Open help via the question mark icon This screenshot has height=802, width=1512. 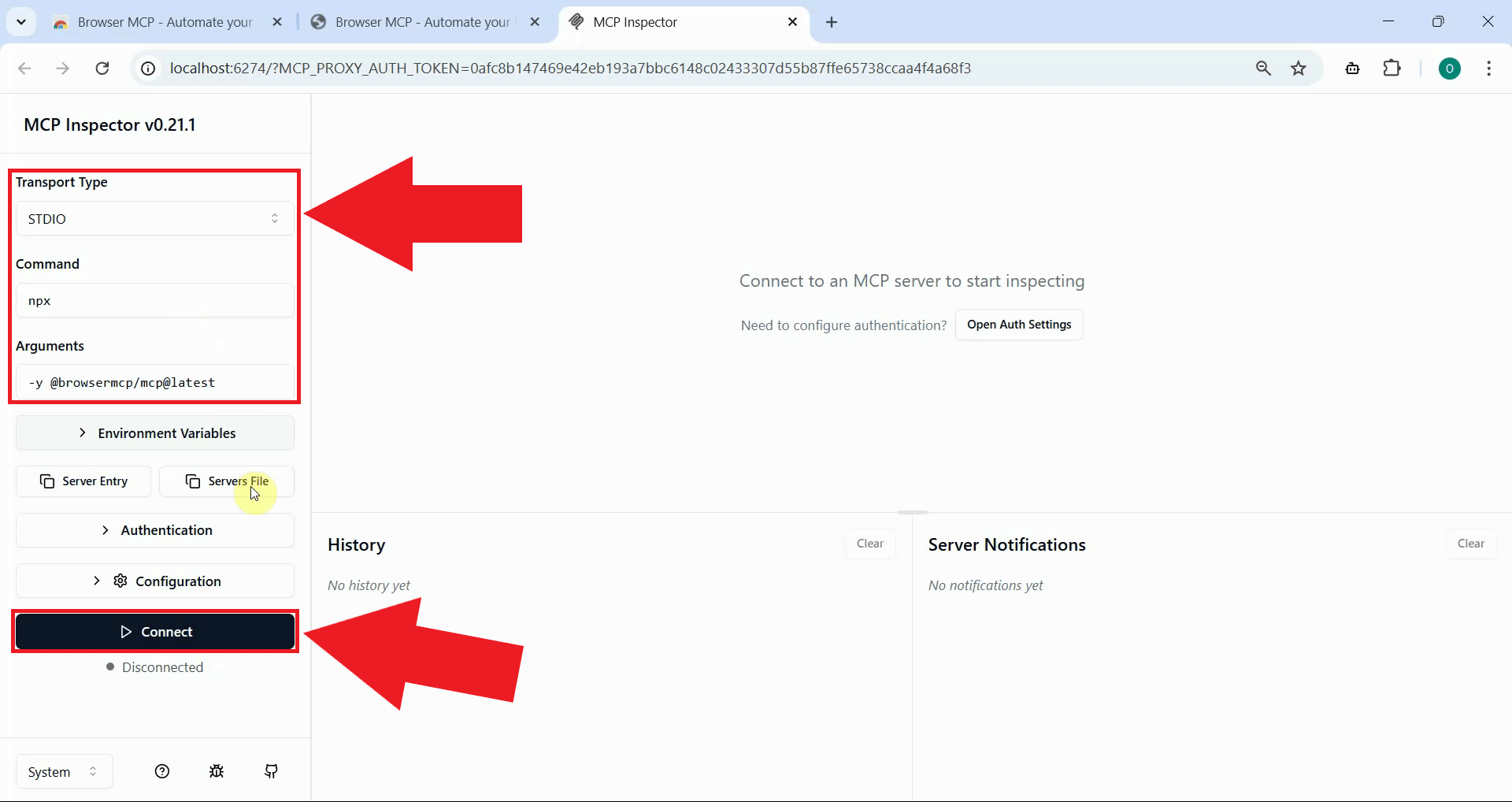point(162,771)
